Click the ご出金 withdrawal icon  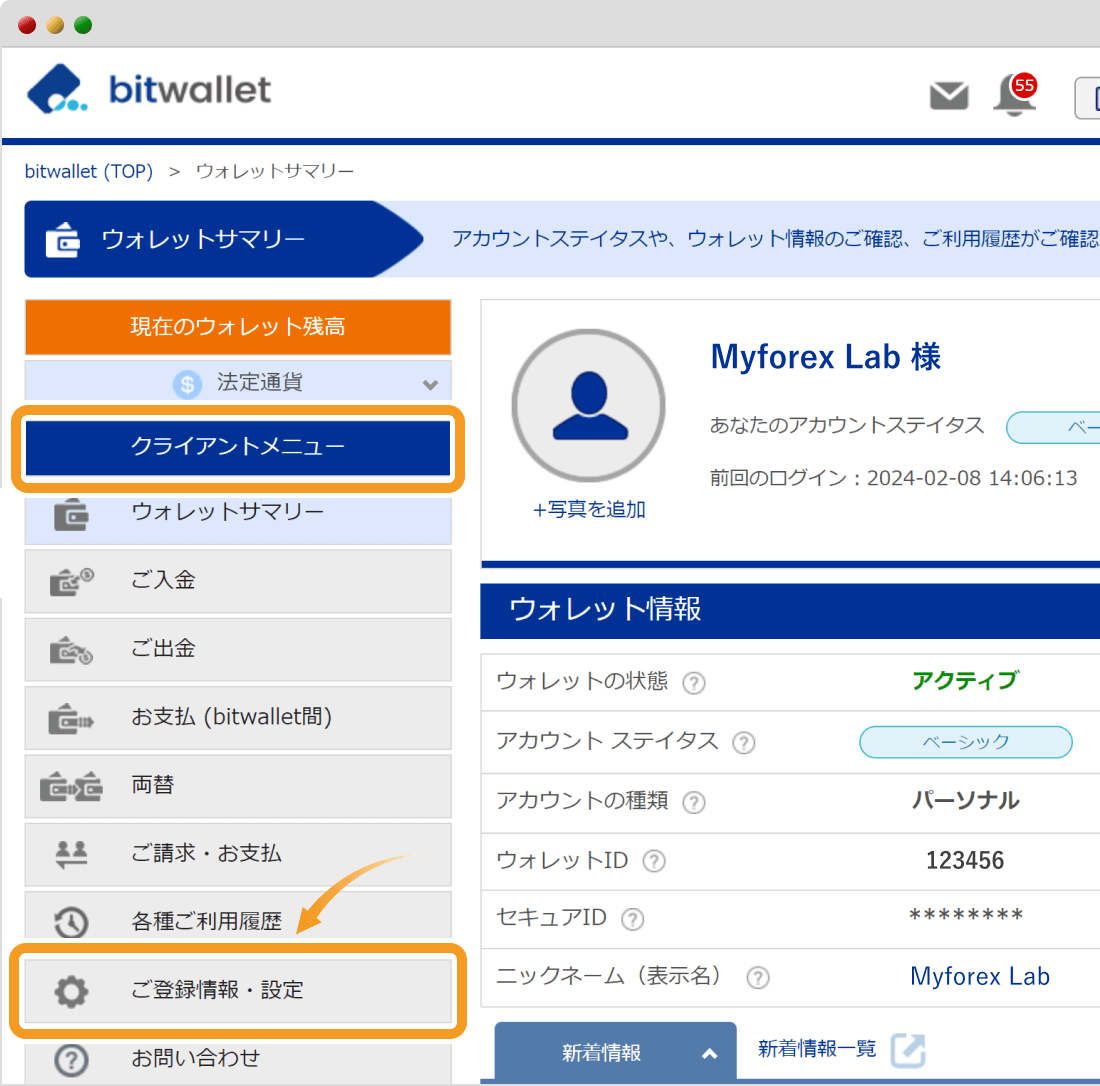(71, 650)
